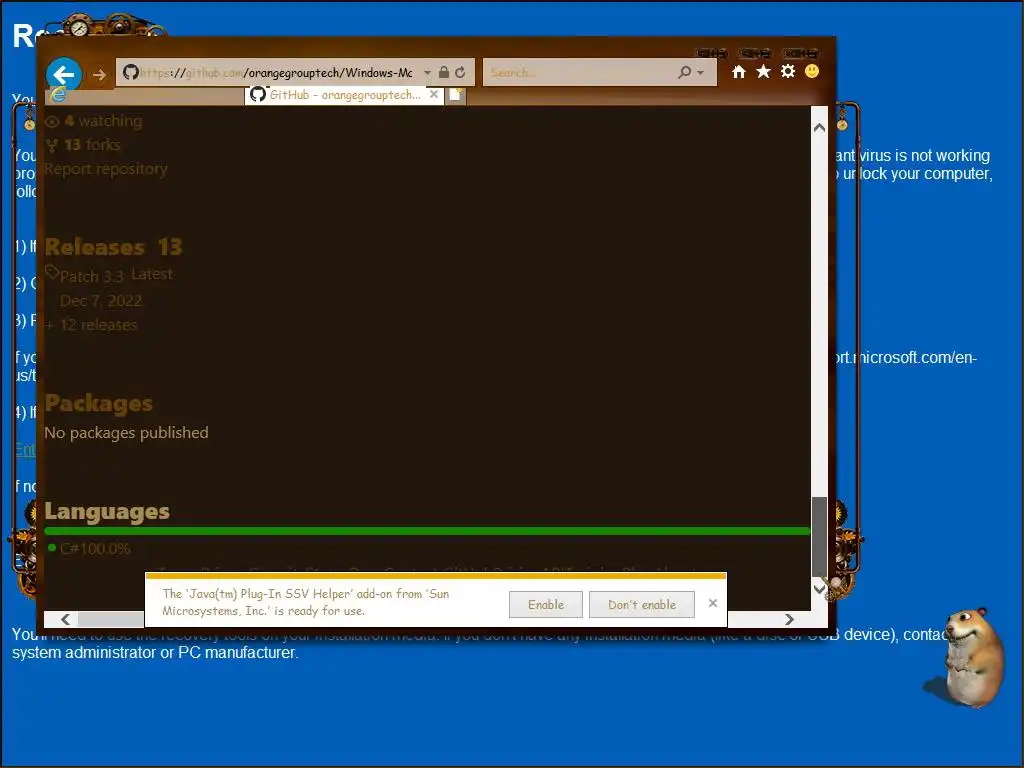Open Tools with the gear icon
Viewport: 1024px width, 768px height.
[x=788, y=71]
